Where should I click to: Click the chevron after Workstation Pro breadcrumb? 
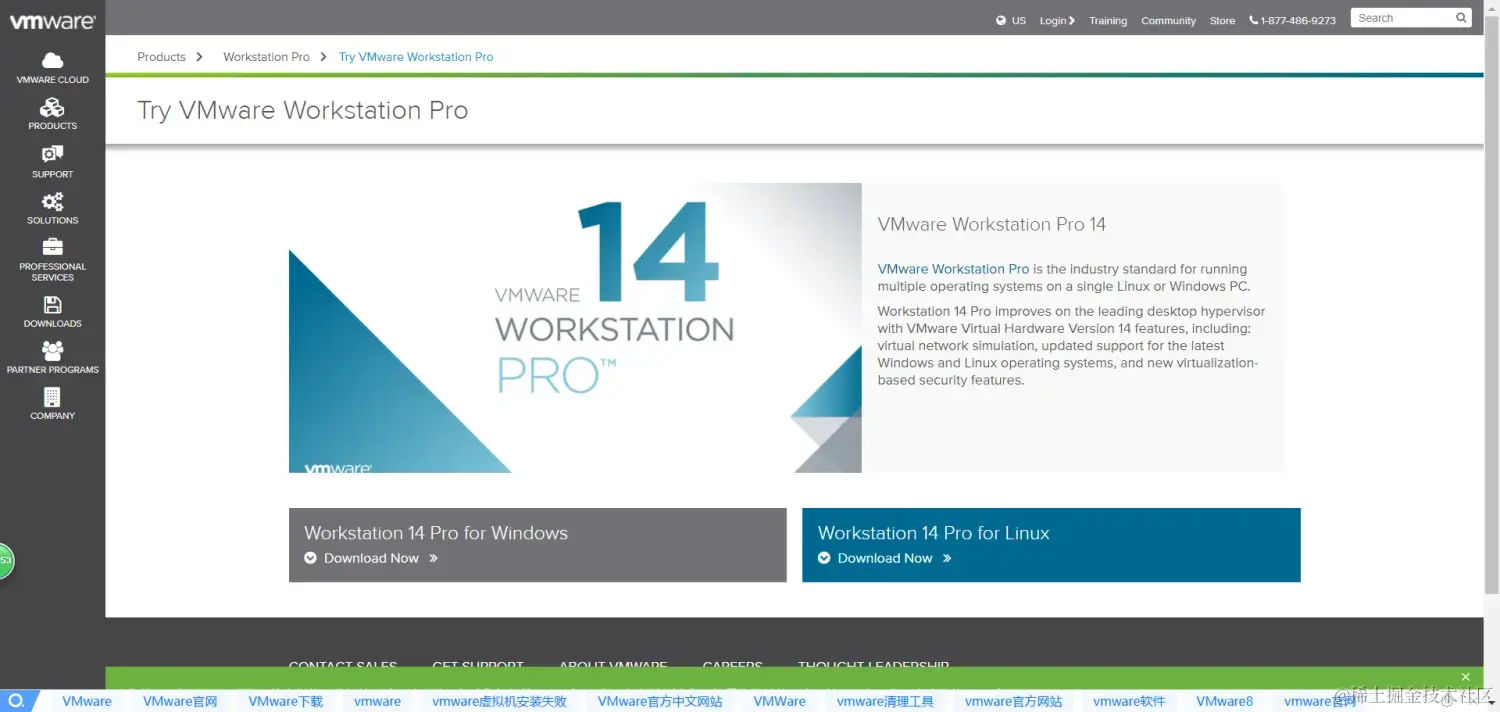click(x=323, y=57)
